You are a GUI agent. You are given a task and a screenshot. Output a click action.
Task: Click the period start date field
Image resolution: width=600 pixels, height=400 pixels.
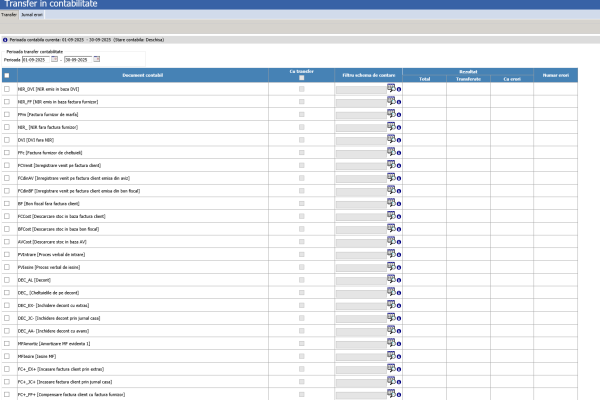point(36,60)
